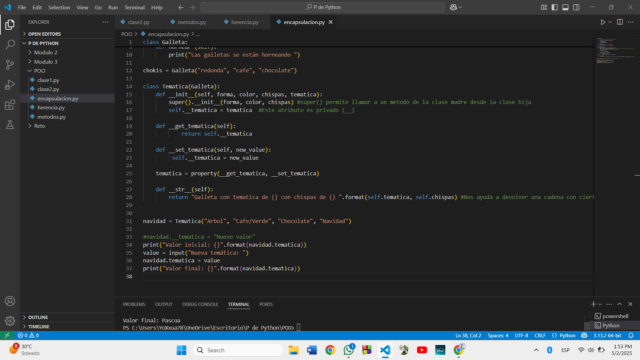Close the encapsulacion.py tab

pyautogui.click(x=331, y=22)
